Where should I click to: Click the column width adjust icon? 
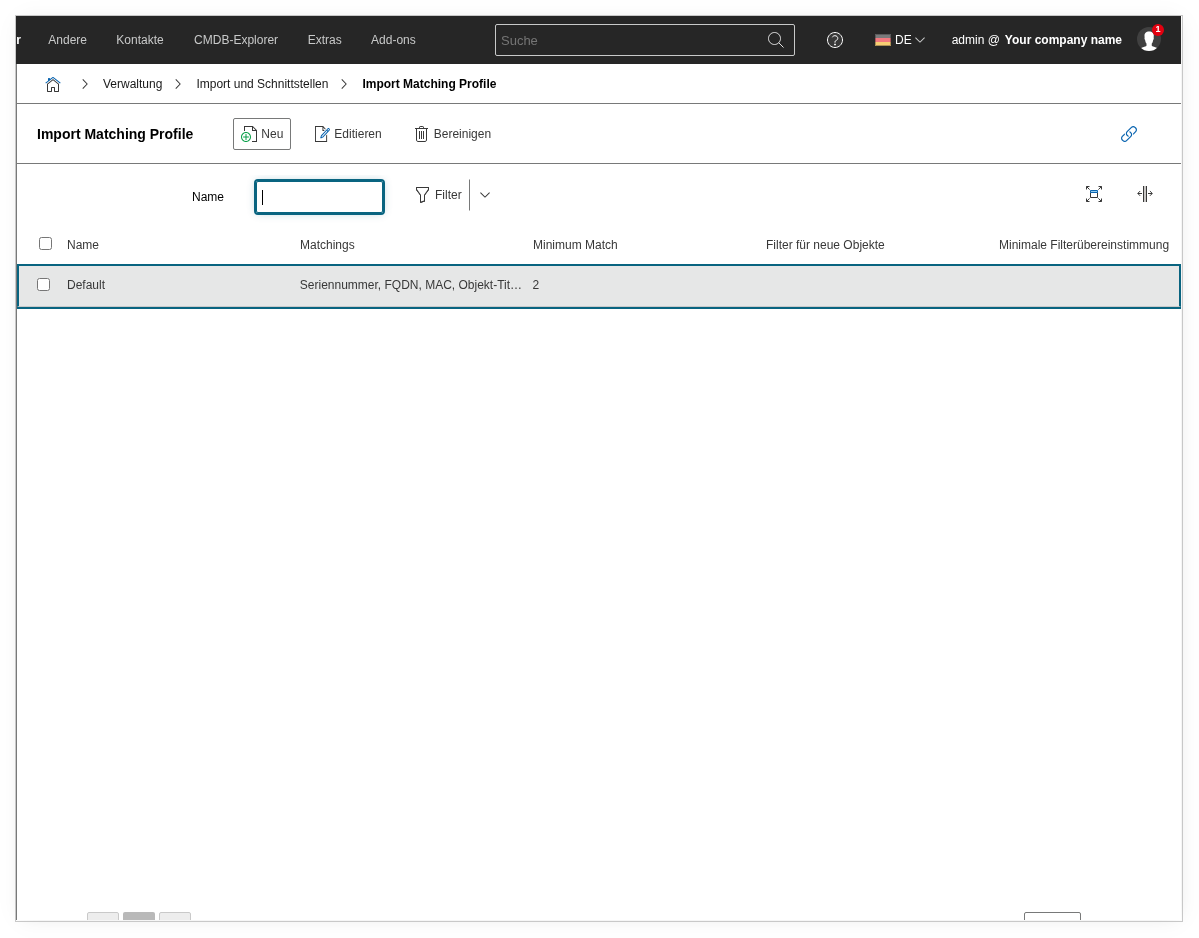(1144, 194)
